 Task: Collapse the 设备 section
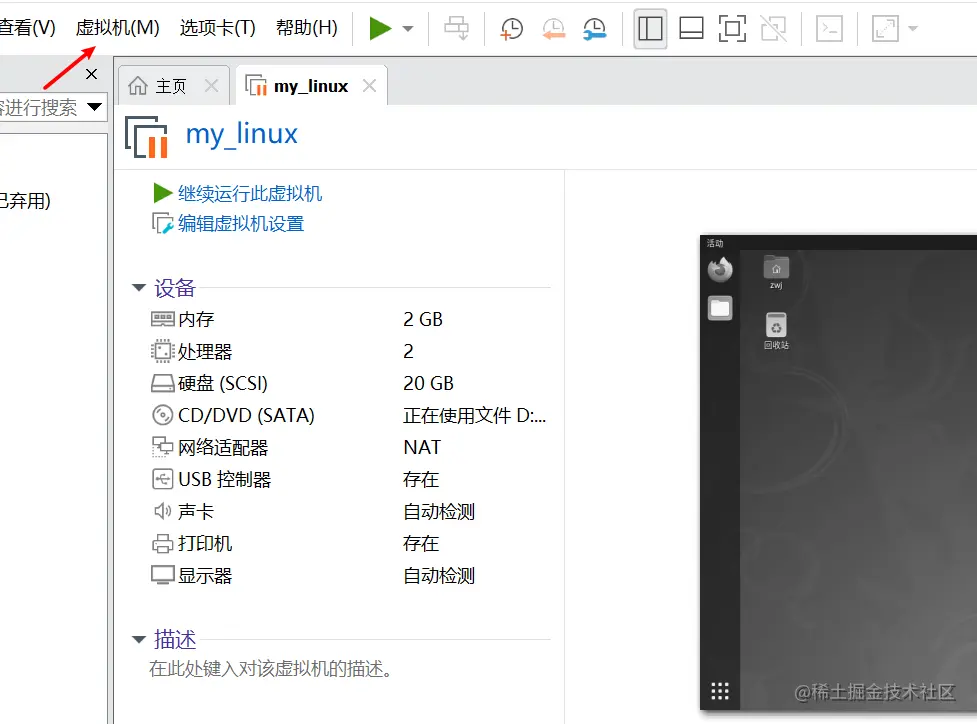[x=138, y=288]
